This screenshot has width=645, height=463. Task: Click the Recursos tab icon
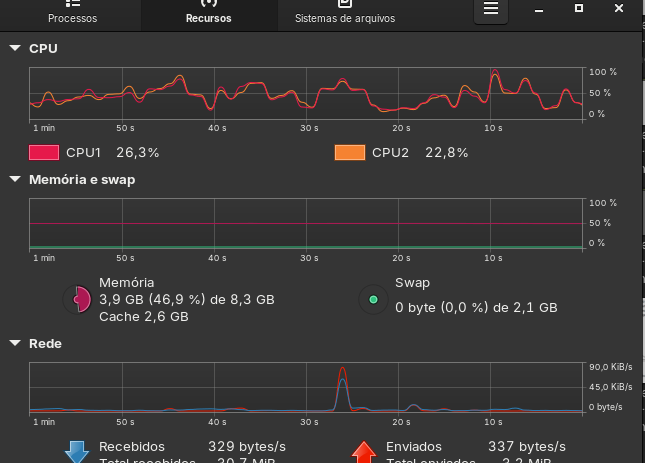click(209, 3)
